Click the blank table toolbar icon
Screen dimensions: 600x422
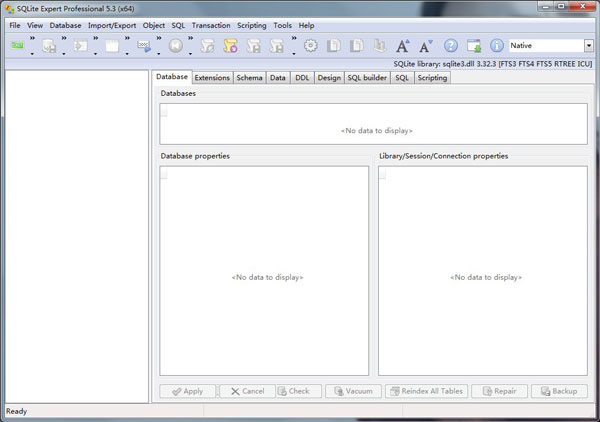pyautogui.click(x=112, y=46)
